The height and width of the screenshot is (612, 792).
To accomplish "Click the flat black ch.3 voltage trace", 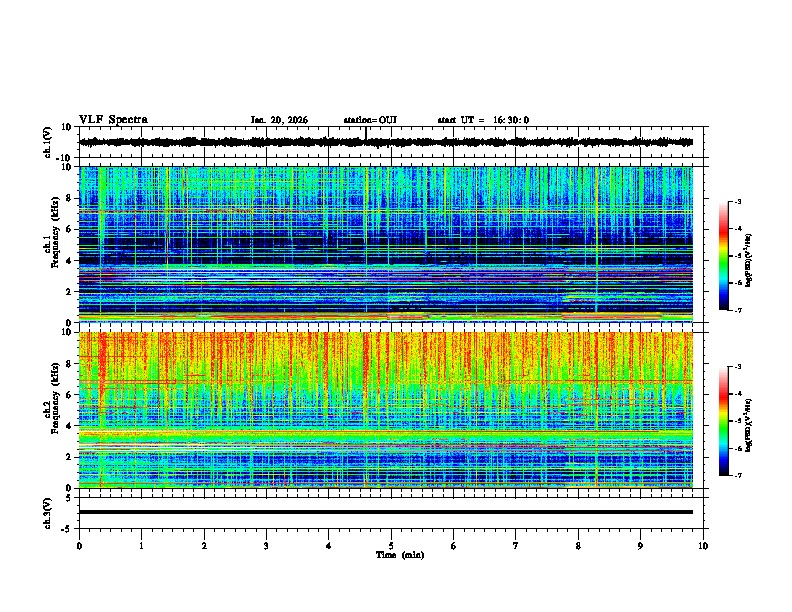I will (x=386, y=512).
